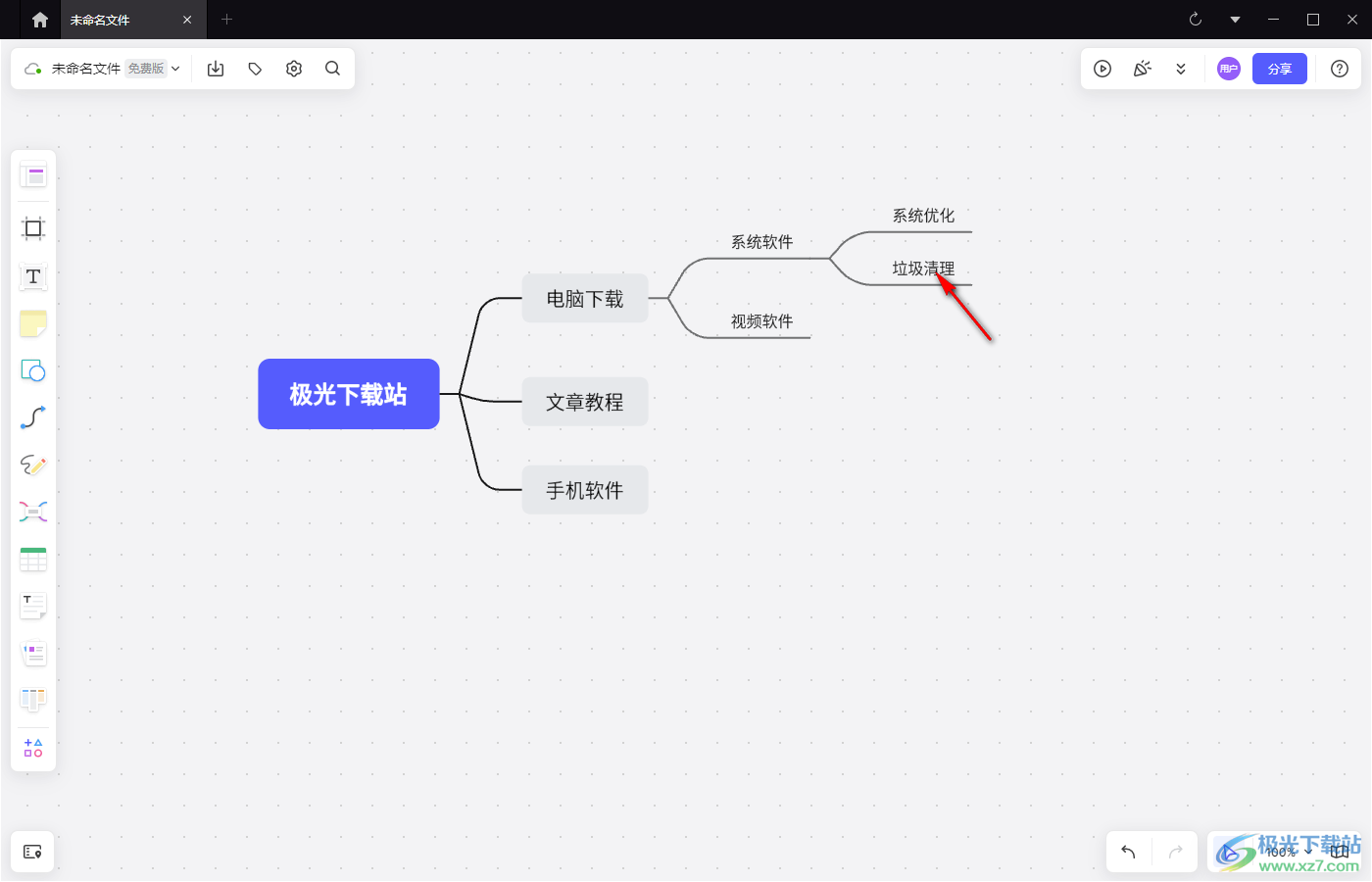This screenshot has height=882, width=1372.
Task: Select the 极光下载站 root node
Action: coord(349,394)
